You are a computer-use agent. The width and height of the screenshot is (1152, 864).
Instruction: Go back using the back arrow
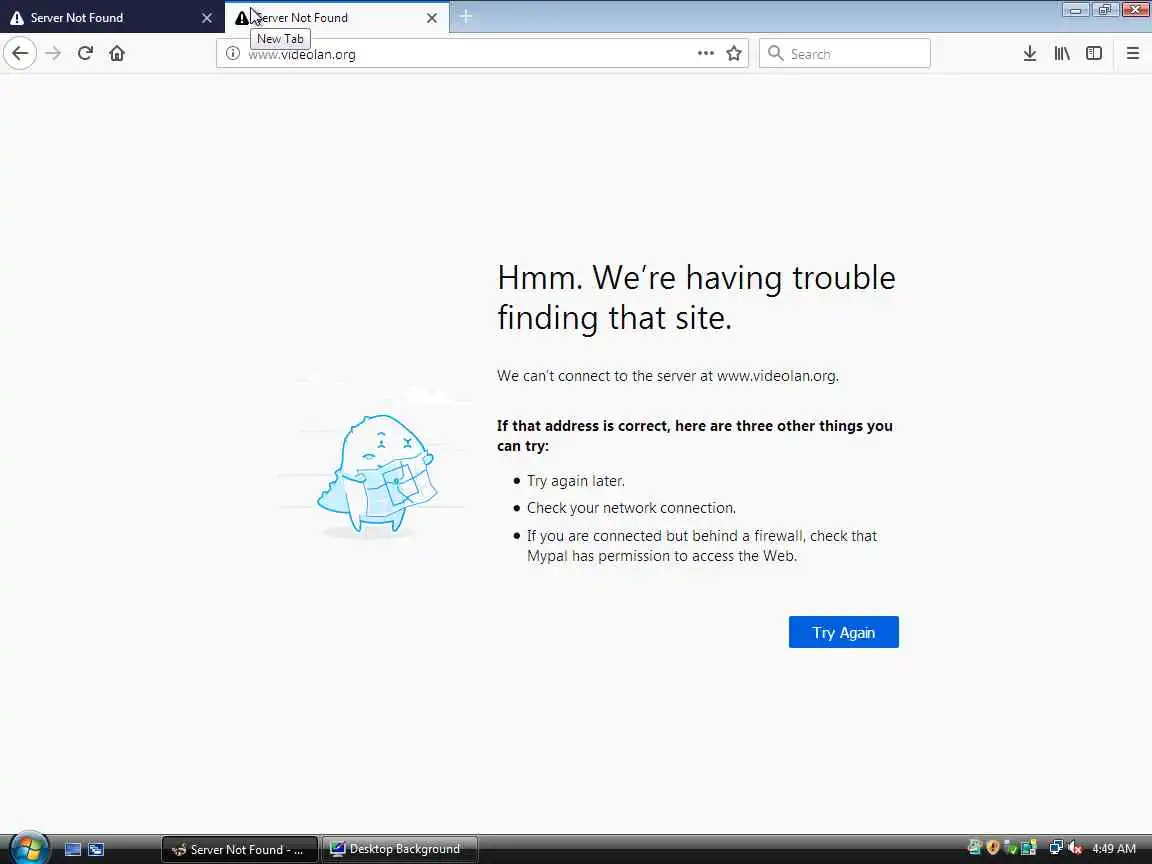click(x=20, y=53)
